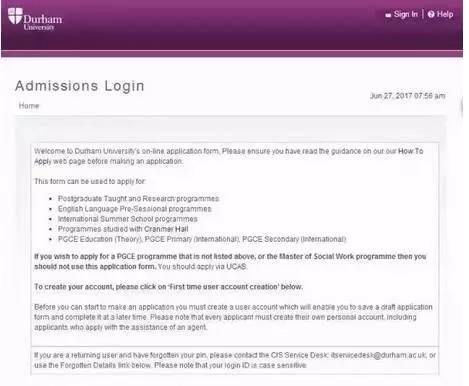Go to the Home breadcrumb
This screenshot has width=469, height=386.
point(29,106)
